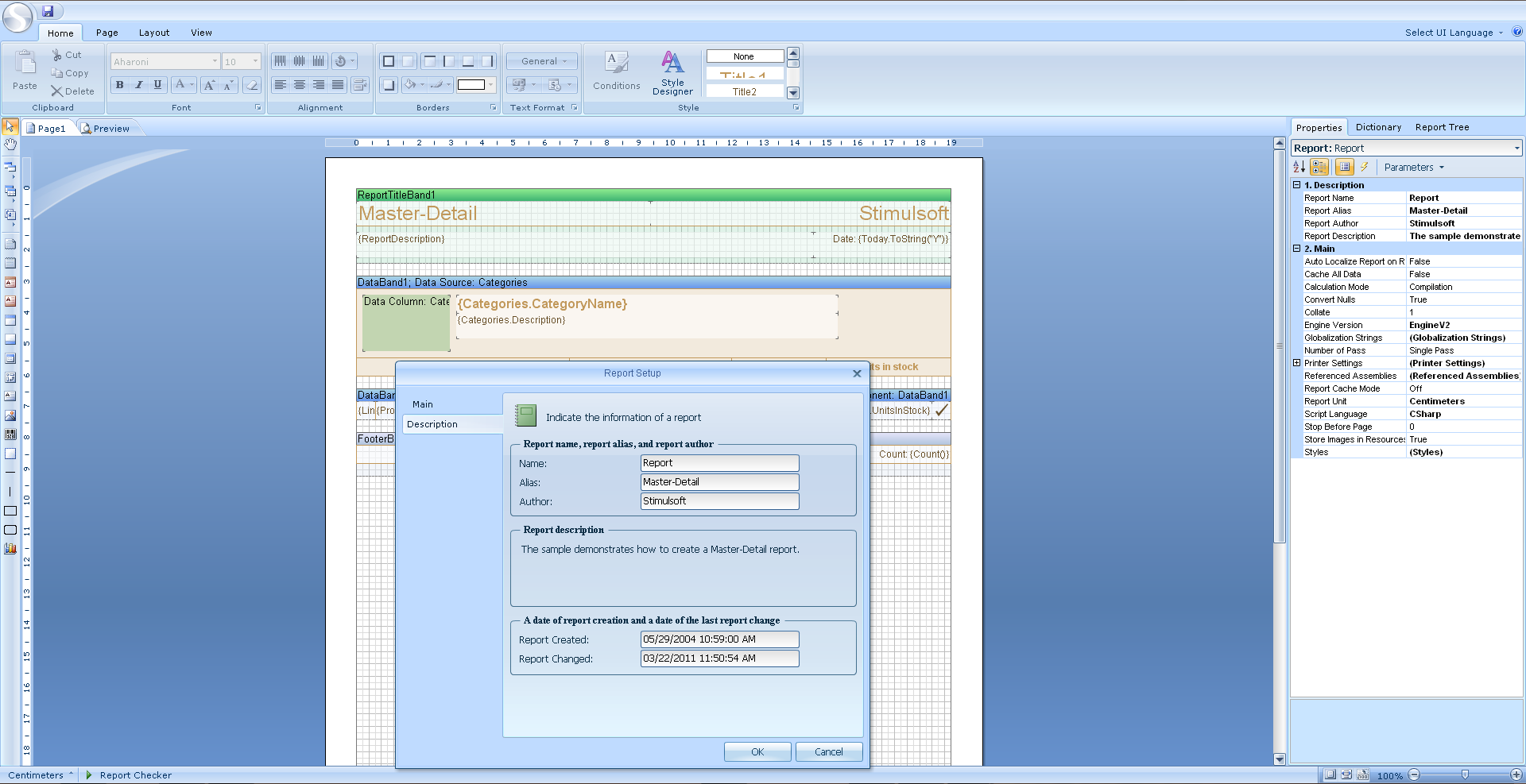Apply all borders to component
Screen dimensions: 1526x784
389,61
